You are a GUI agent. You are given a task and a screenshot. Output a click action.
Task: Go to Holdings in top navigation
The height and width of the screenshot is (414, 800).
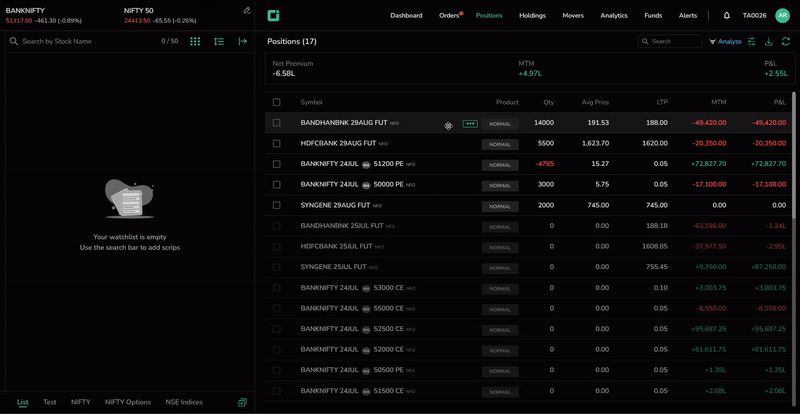coord(532,15)
